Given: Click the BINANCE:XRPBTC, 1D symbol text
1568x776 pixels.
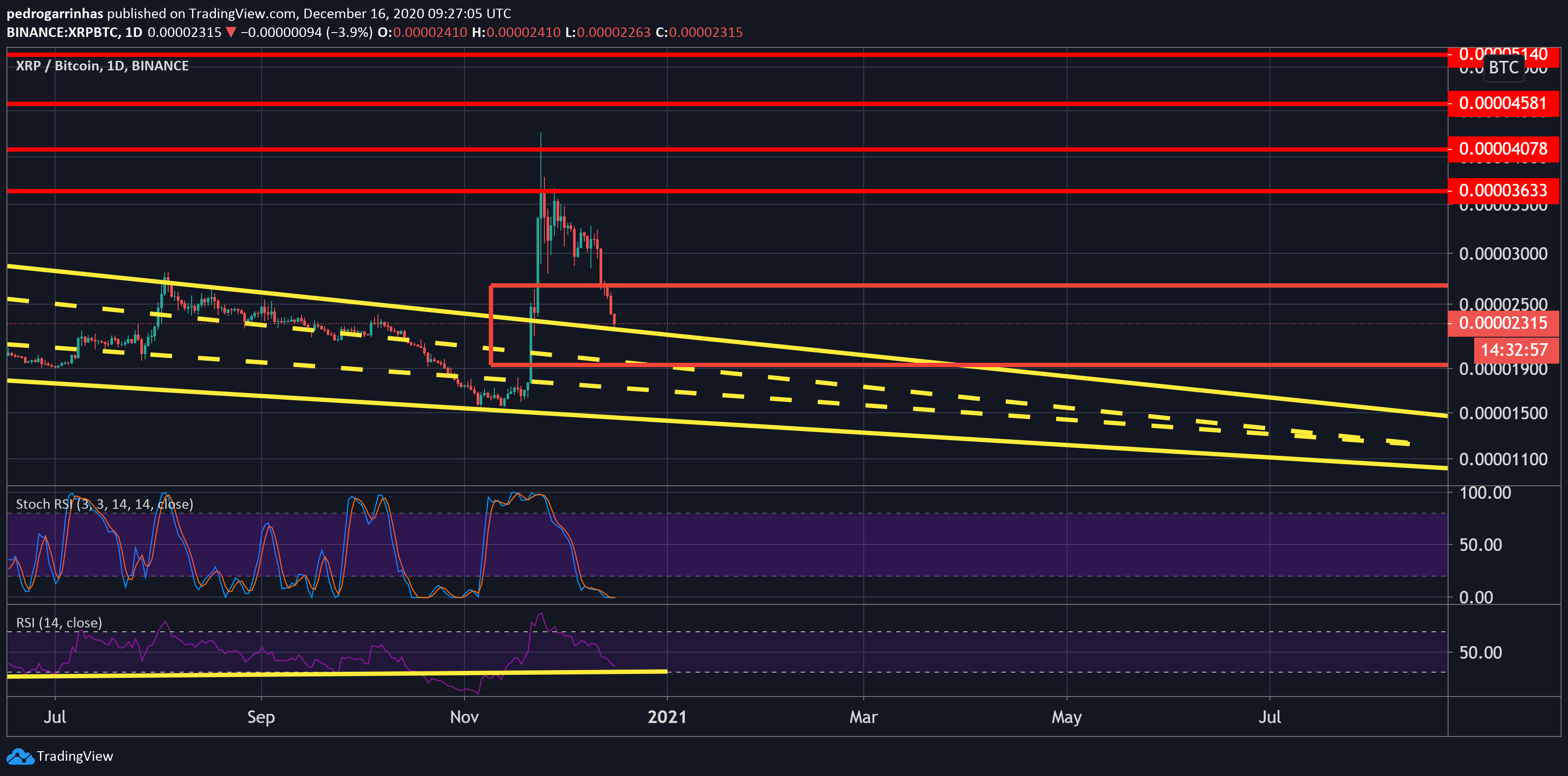Looking at the screenshot, I should 74,32.
